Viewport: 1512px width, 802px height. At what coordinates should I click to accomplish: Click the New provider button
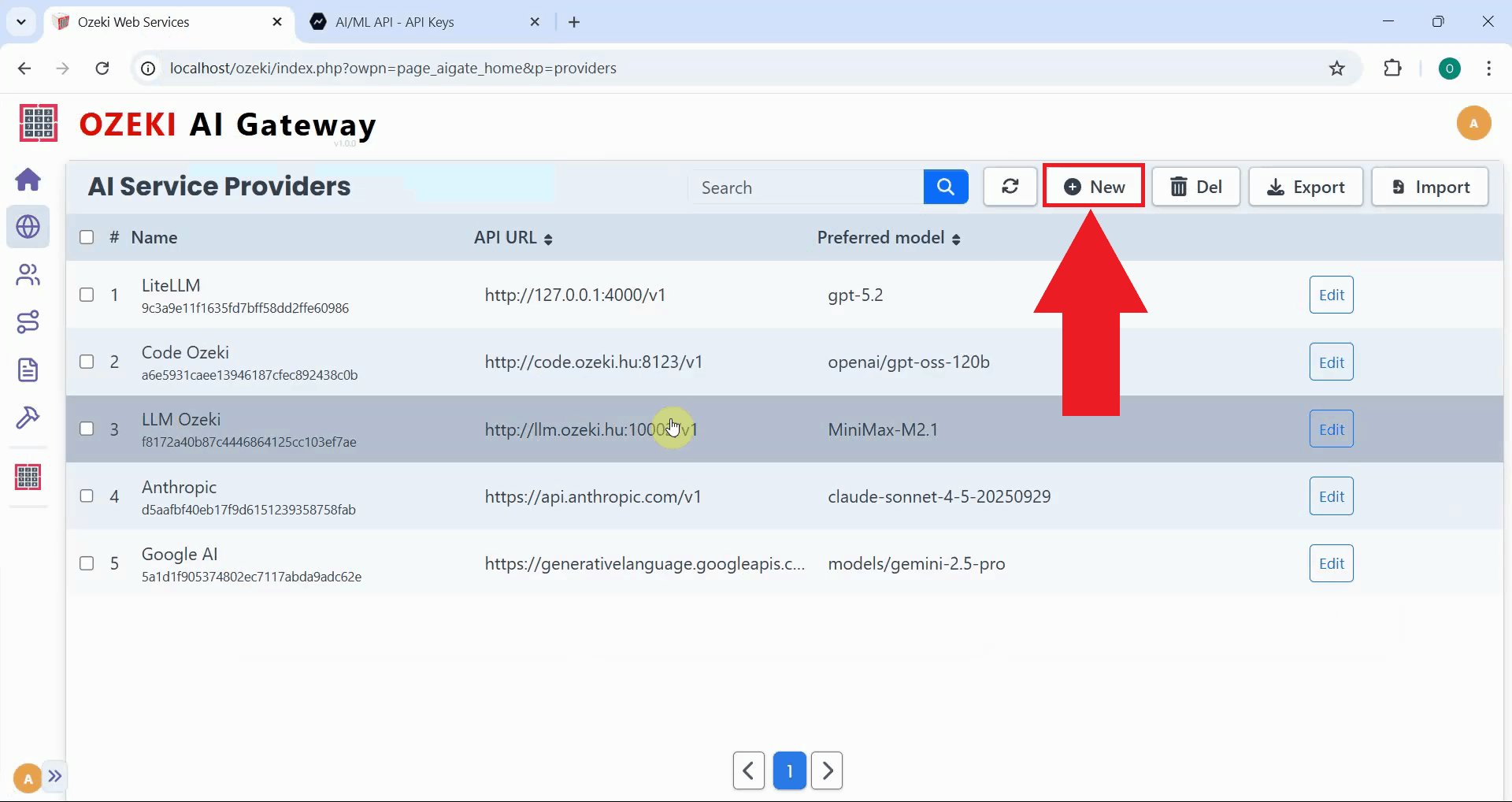pos(1093,187)
